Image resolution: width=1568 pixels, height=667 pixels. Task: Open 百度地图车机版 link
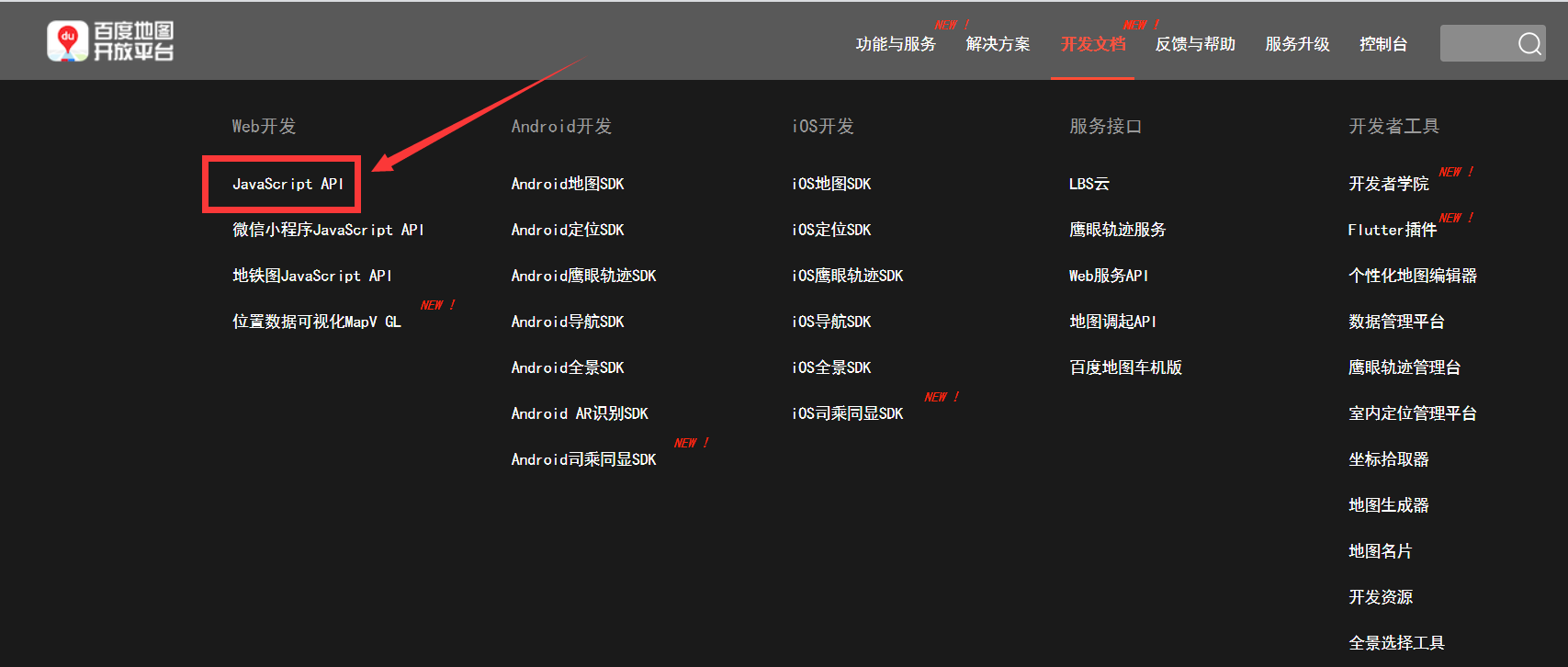pyautogui.click(x=1126, y=367)
